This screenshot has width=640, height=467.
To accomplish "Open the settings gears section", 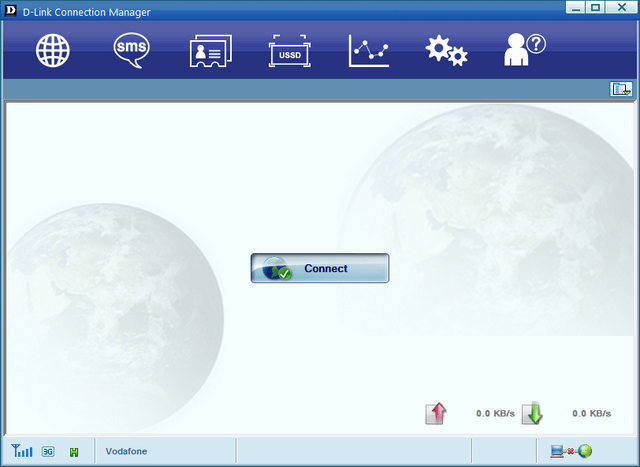I will (446, 50).
